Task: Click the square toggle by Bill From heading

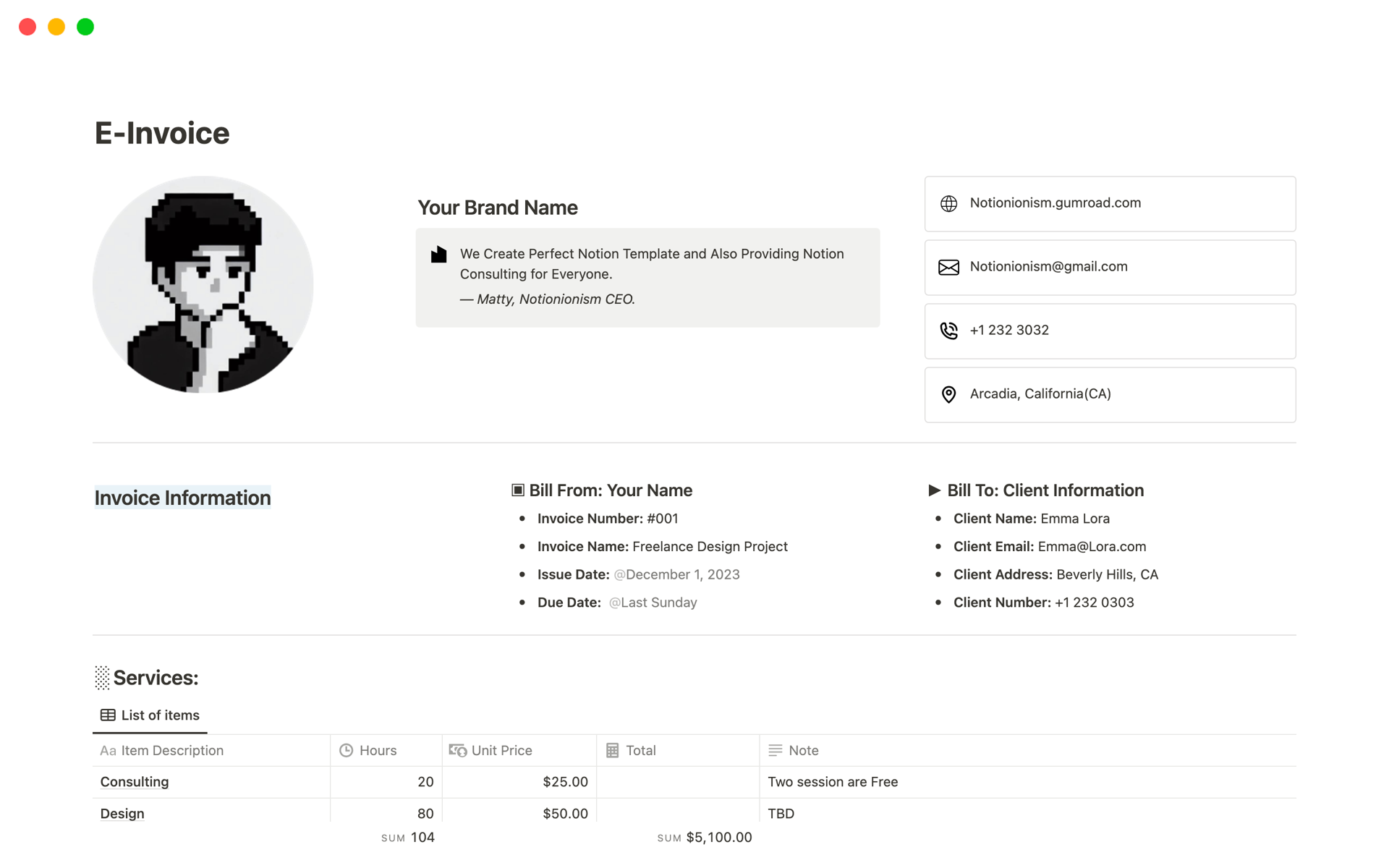Action: click(x=518, y=490)
